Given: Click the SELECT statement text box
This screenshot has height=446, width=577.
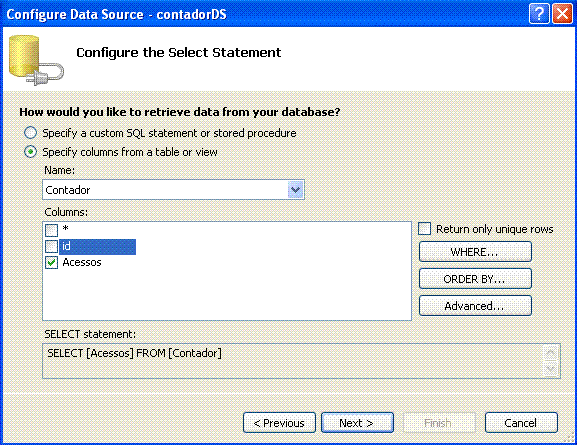Looking at the screenshot, I should pos(293,361).
